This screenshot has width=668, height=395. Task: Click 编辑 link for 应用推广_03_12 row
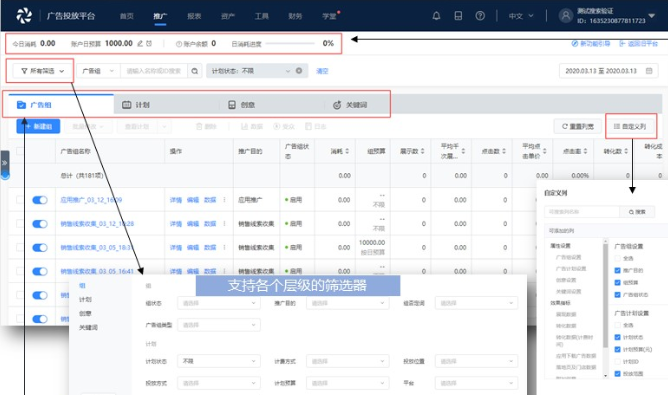coord(193,200)
